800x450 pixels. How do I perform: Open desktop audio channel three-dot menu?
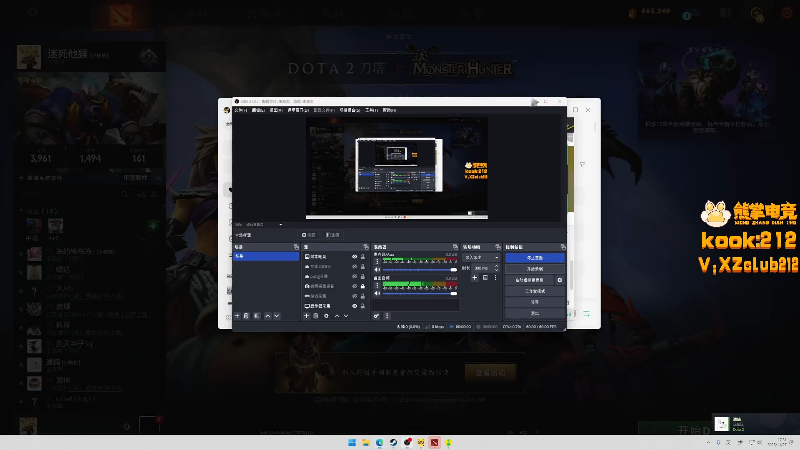click(x=377, y=286)
